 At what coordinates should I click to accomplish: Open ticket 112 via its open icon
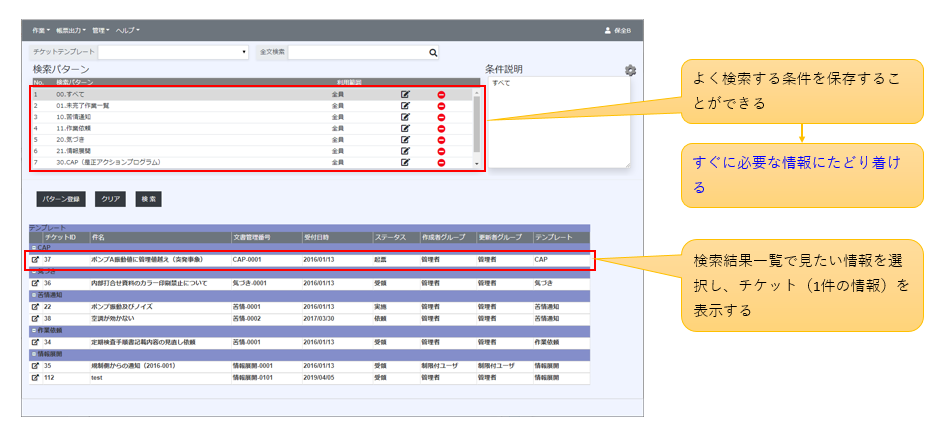click(36, 379)
